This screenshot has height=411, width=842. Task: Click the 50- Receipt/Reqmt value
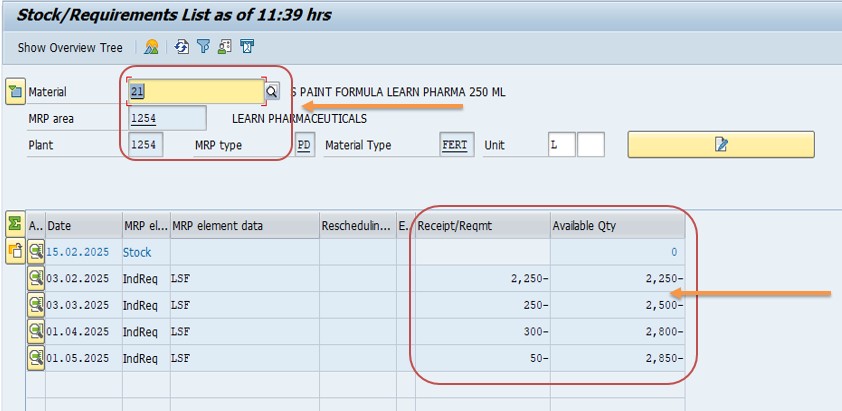[539, 358]
